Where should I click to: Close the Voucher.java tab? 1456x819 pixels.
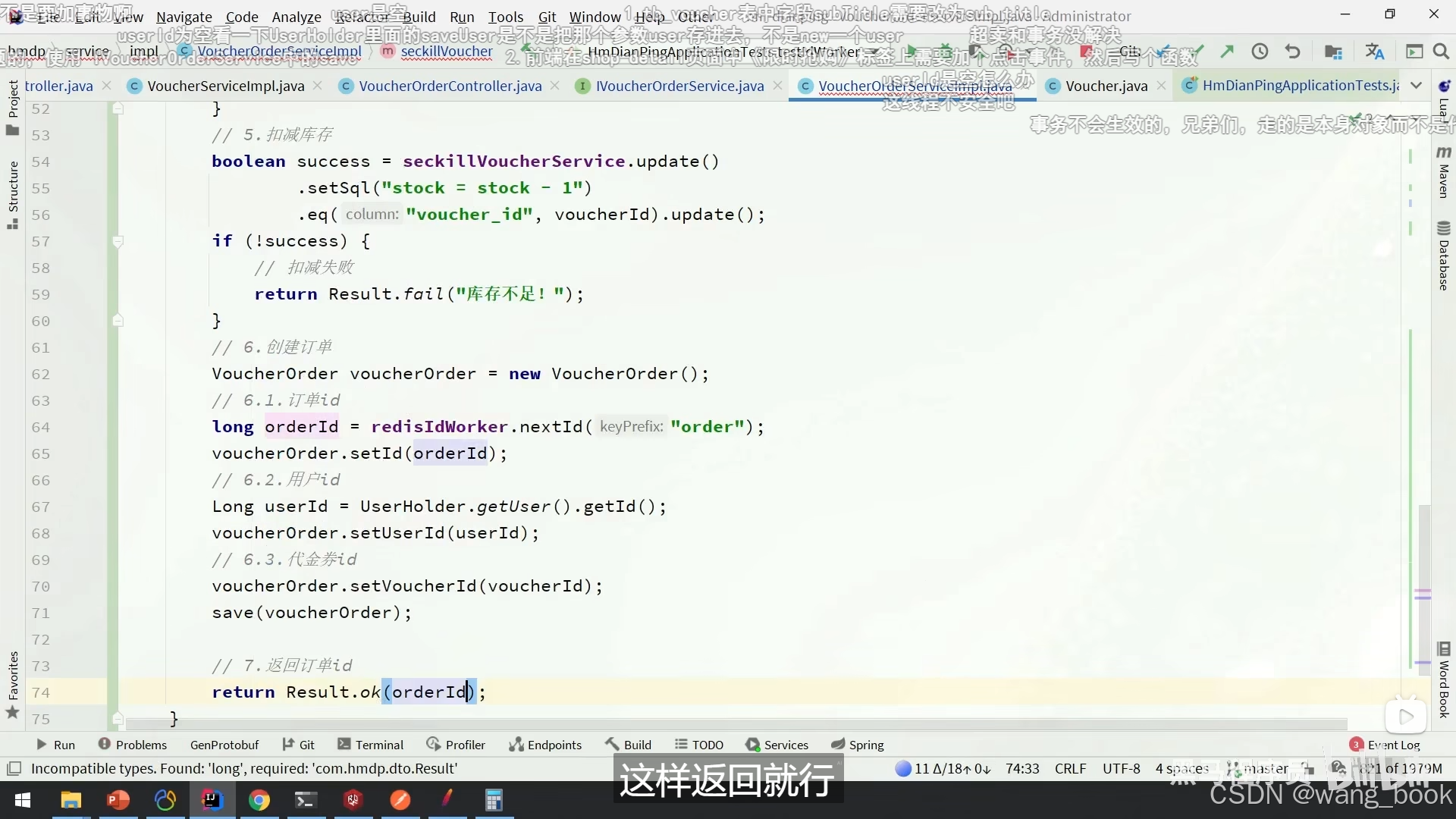[1161, 86]
